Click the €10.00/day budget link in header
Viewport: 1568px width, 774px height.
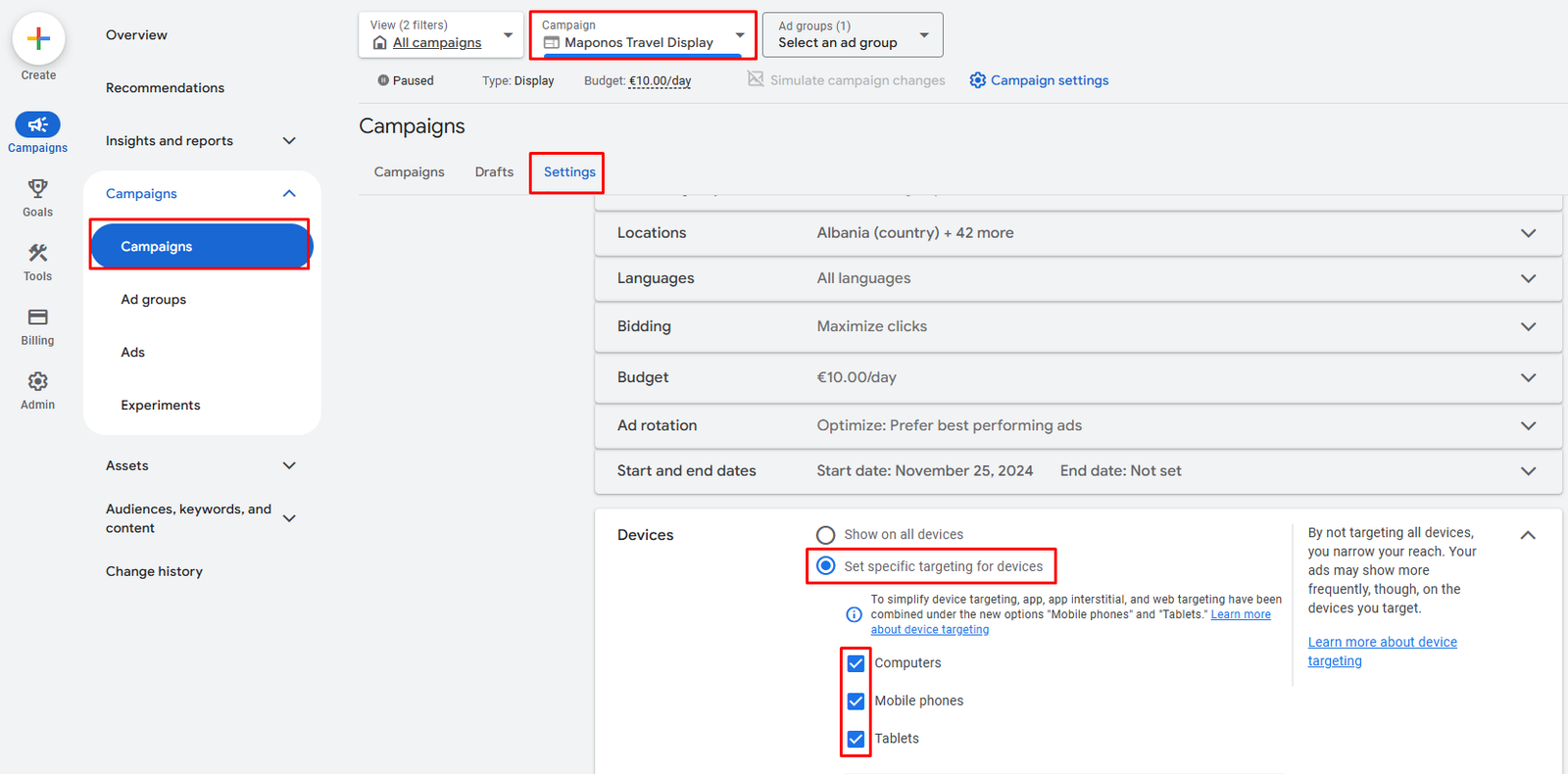tap(660, 81)
